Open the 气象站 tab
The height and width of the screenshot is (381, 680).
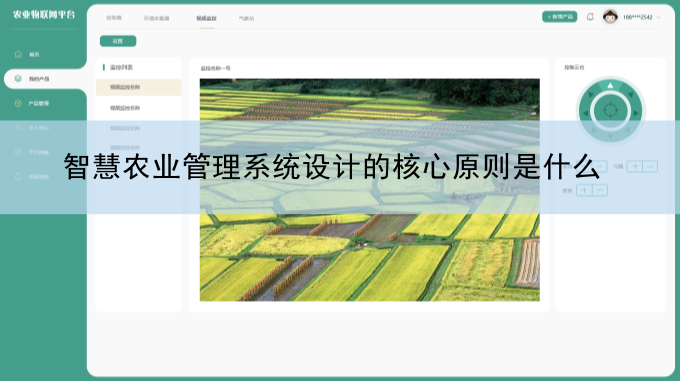[246, 18]
